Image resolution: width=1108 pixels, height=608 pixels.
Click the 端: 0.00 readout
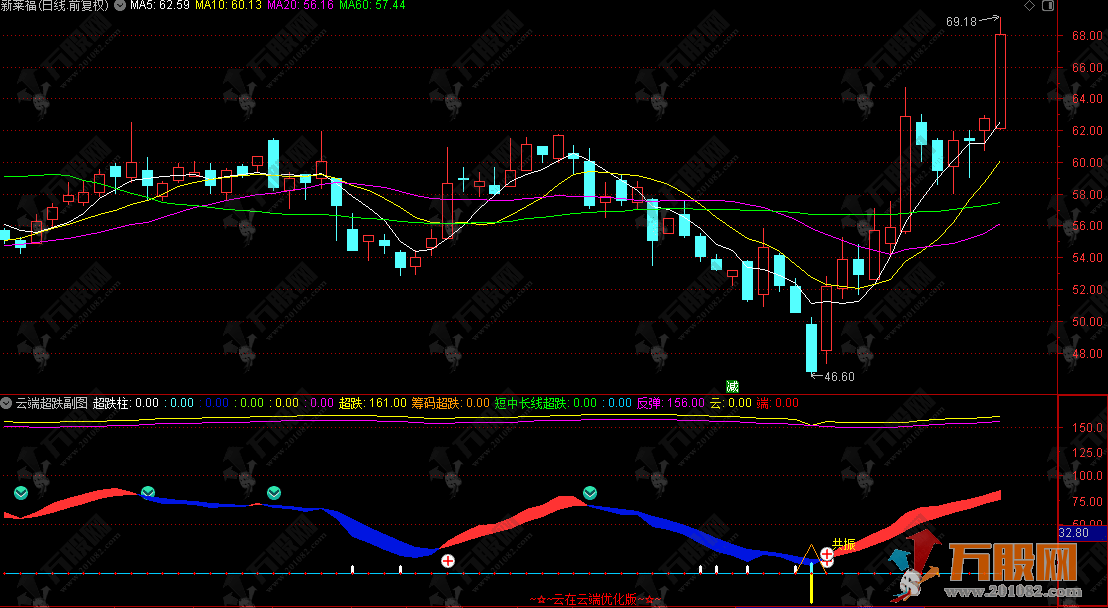click(777, 403)
